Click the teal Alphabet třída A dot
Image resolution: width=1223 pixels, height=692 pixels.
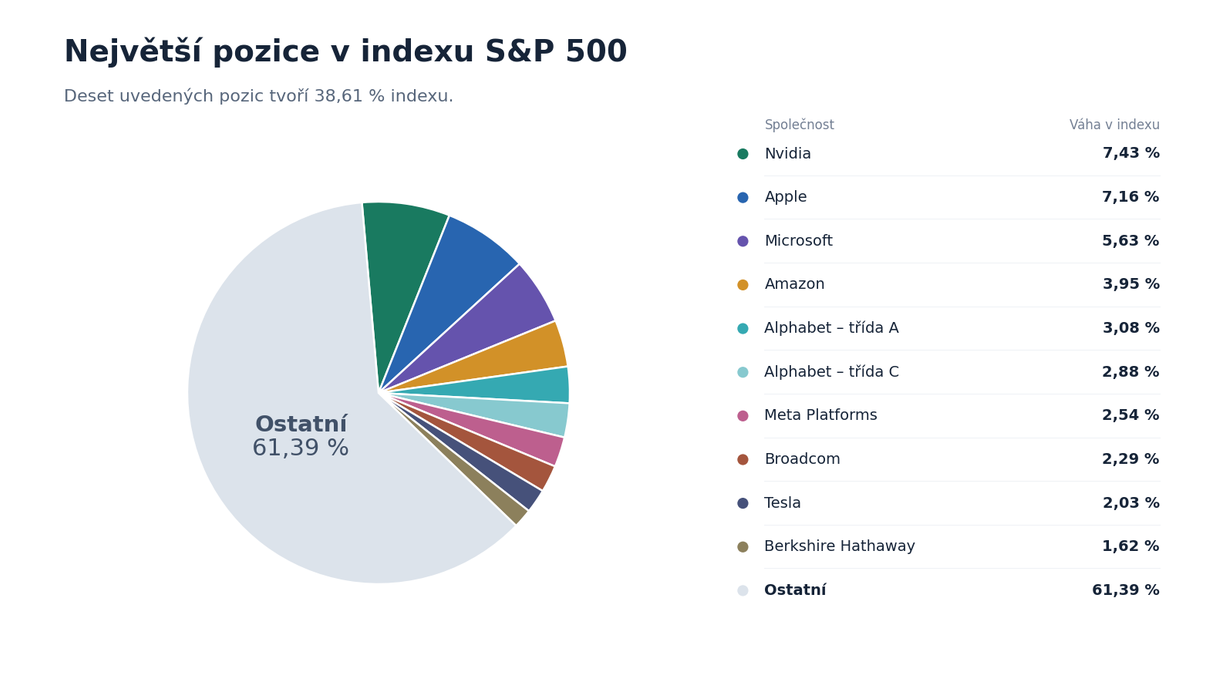[x=743, y=328]
